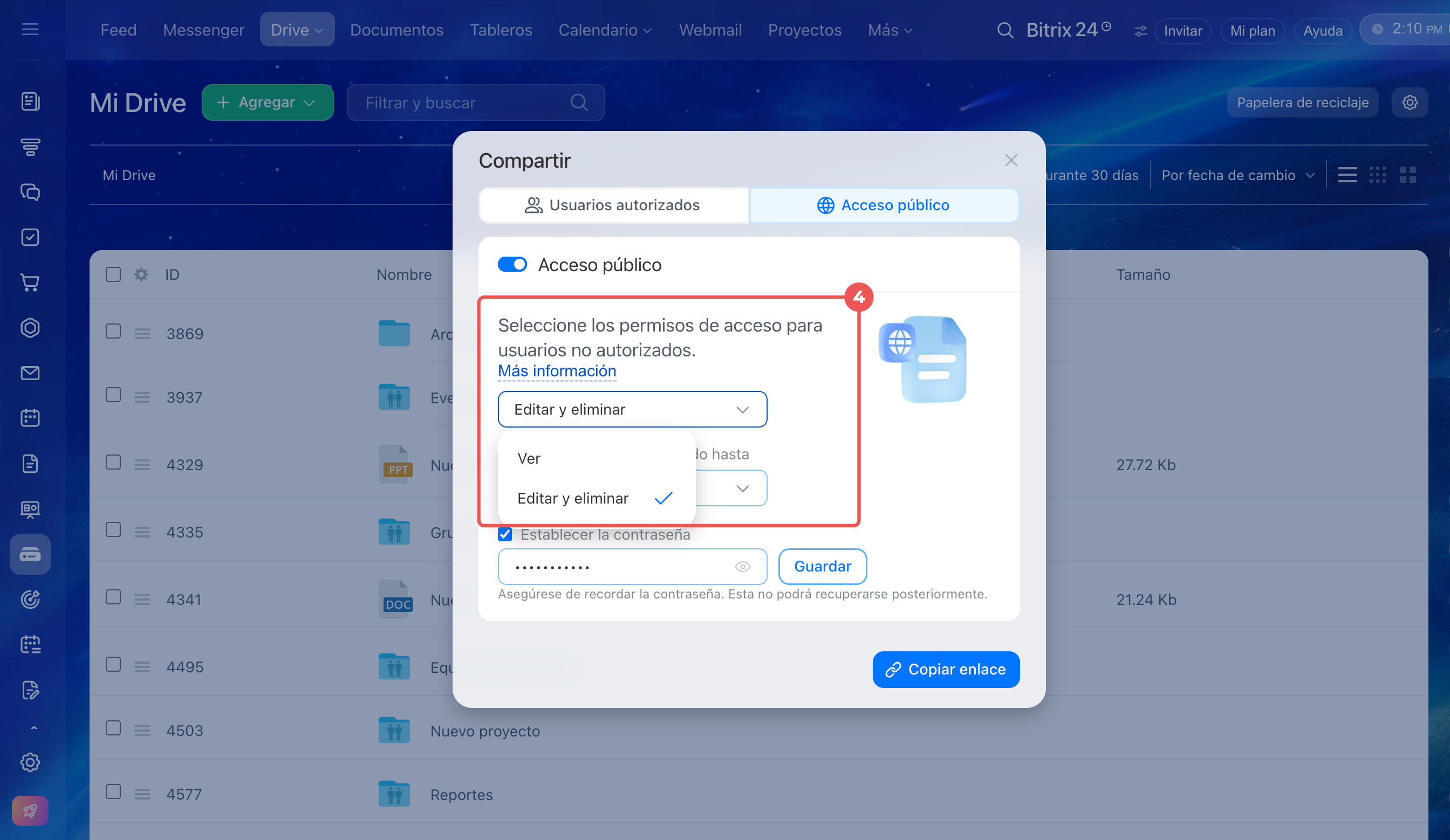The height and width of the screenshot is (840, 1450).
Task: Open the Más información link
Action: click(557, 371)
